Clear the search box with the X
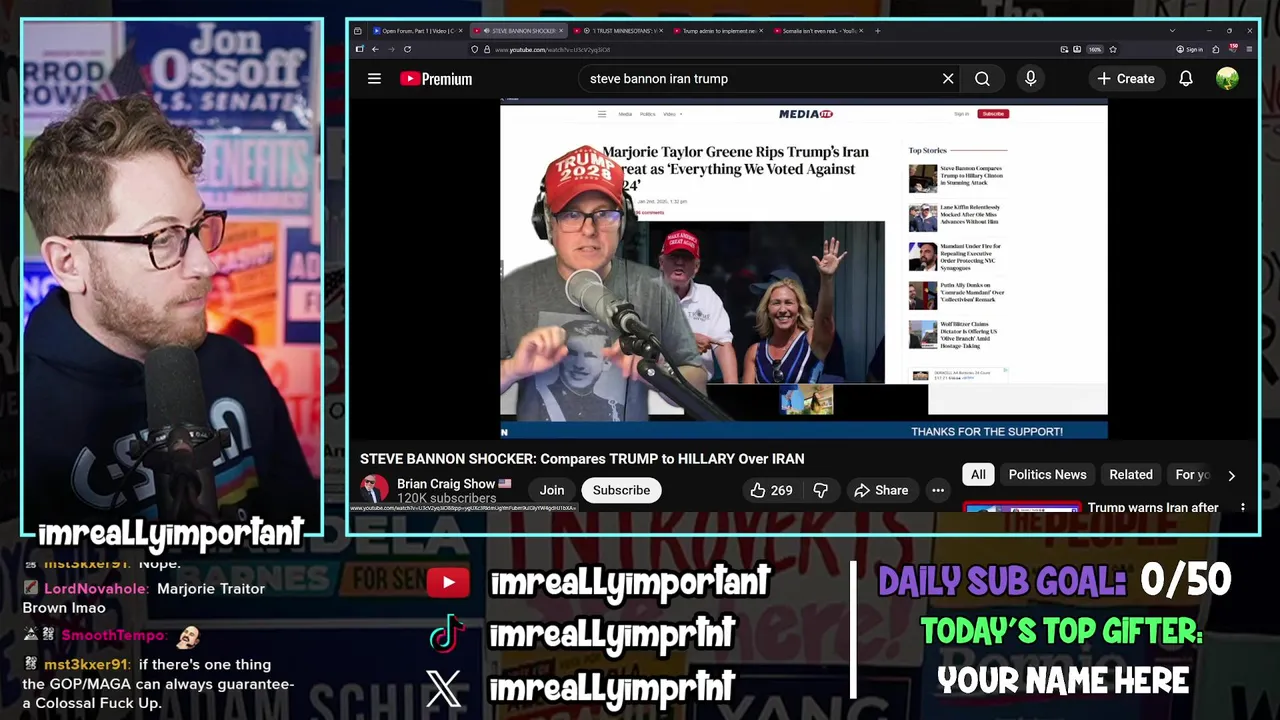This screenshot has height=720, width=1280. [948, 78]
